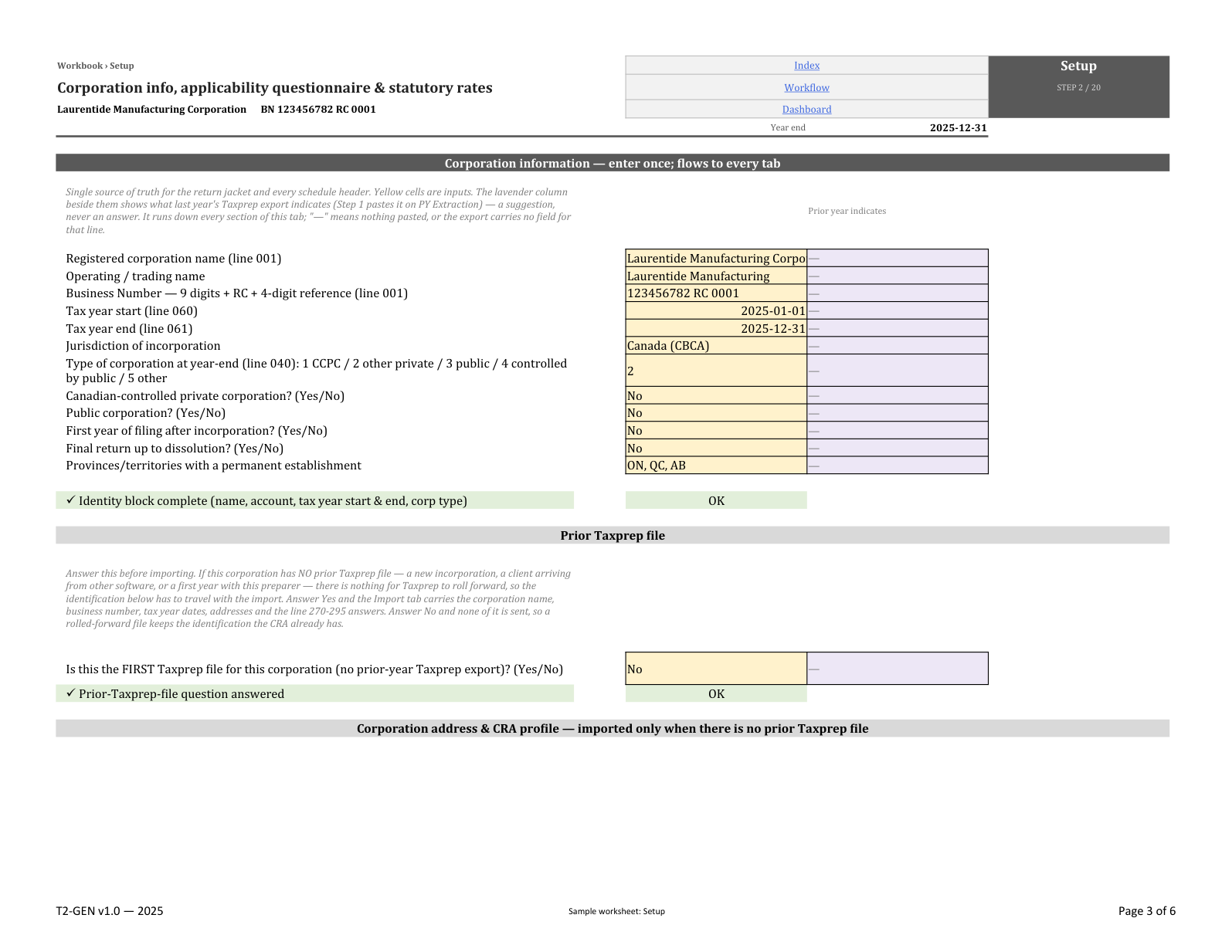Click the prior-year cell beside the FIRST Taxprep answer

[898, 669]
